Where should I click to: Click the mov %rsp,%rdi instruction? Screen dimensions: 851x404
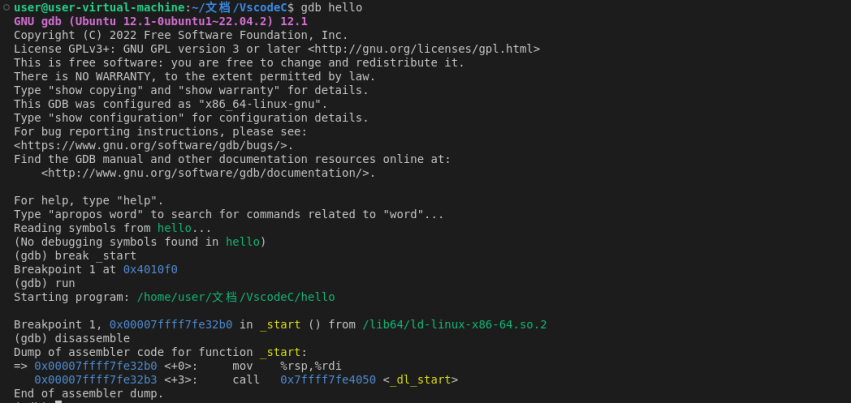[287, 366]
